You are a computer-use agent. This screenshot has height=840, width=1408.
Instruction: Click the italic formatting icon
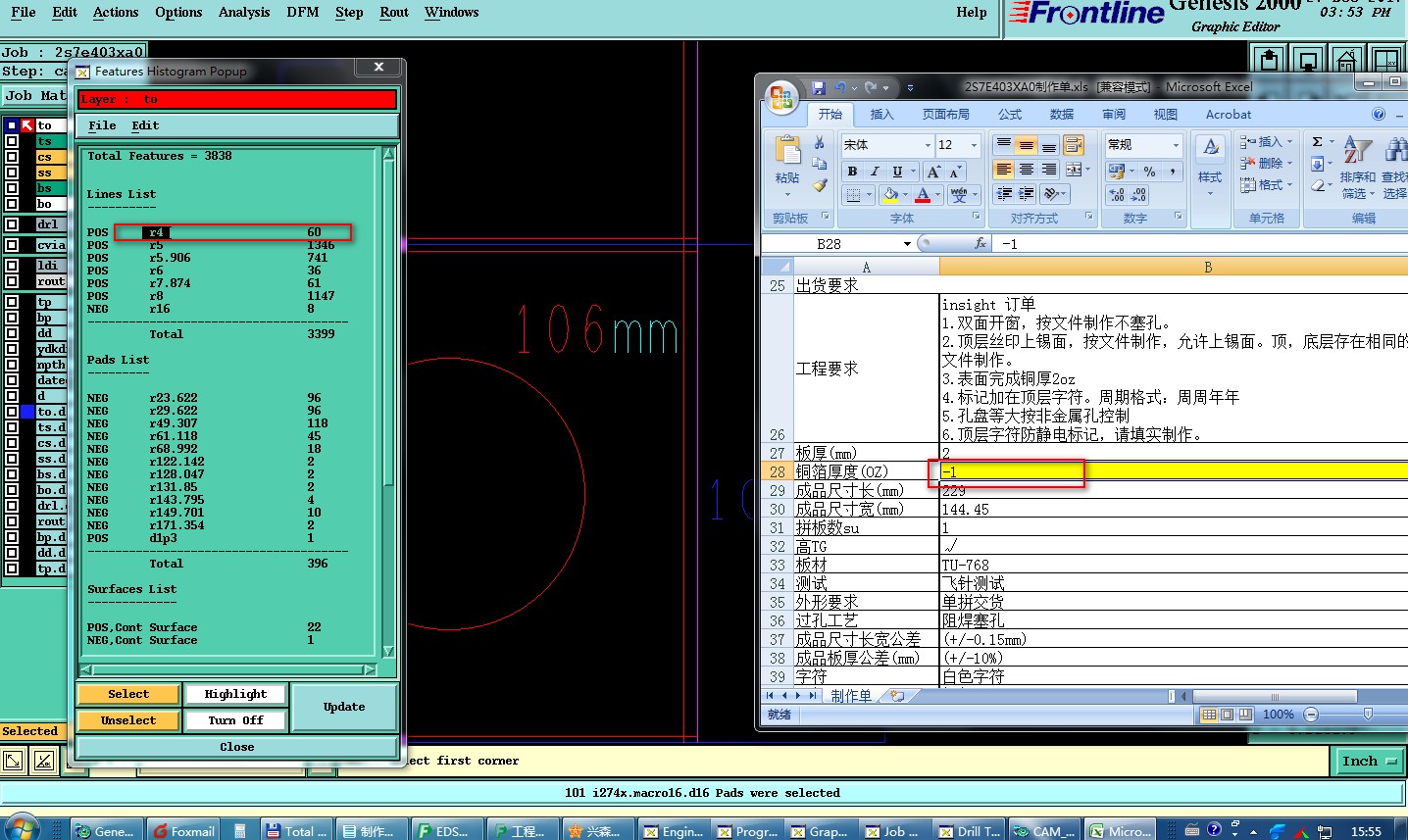pyautogui.click(x=875, y=172)
